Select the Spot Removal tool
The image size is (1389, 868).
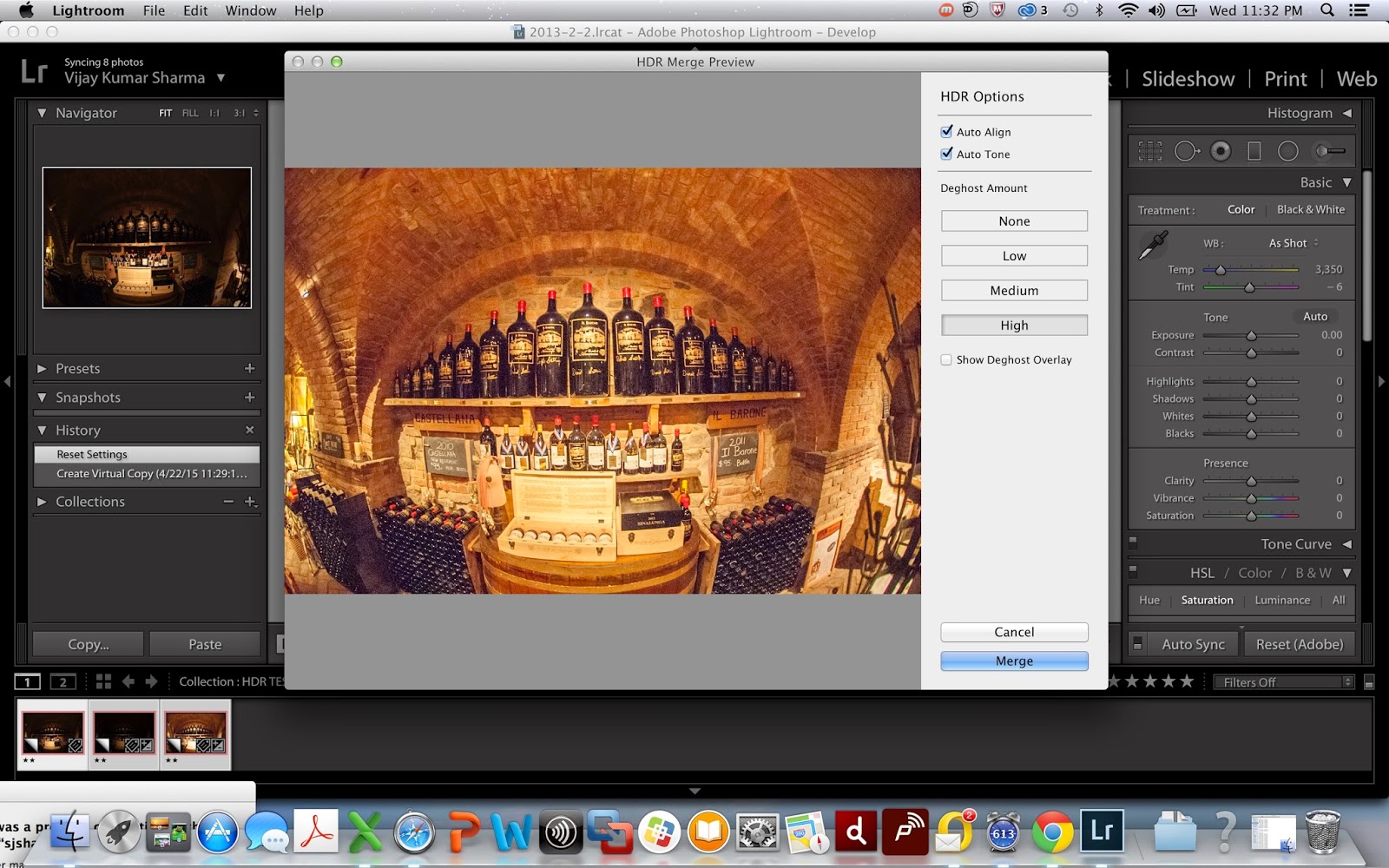click(x=1187, y=151)
